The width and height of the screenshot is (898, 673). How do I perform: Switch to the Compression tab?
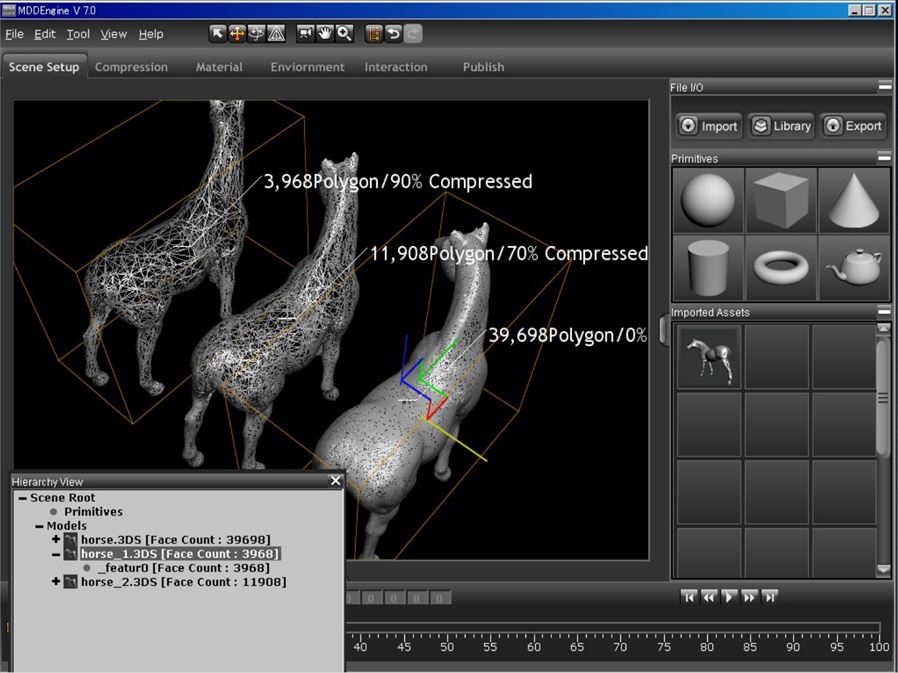pyautogui.click(x=131, y=67)
